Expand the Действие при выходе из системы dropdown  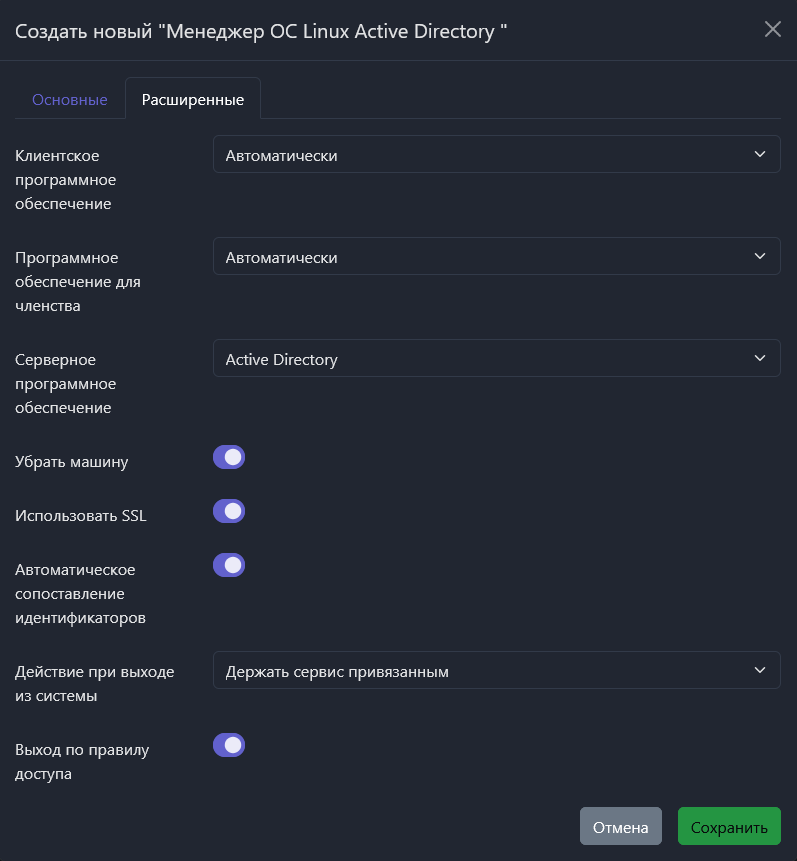pyautogui.click(x=496, y=671)
